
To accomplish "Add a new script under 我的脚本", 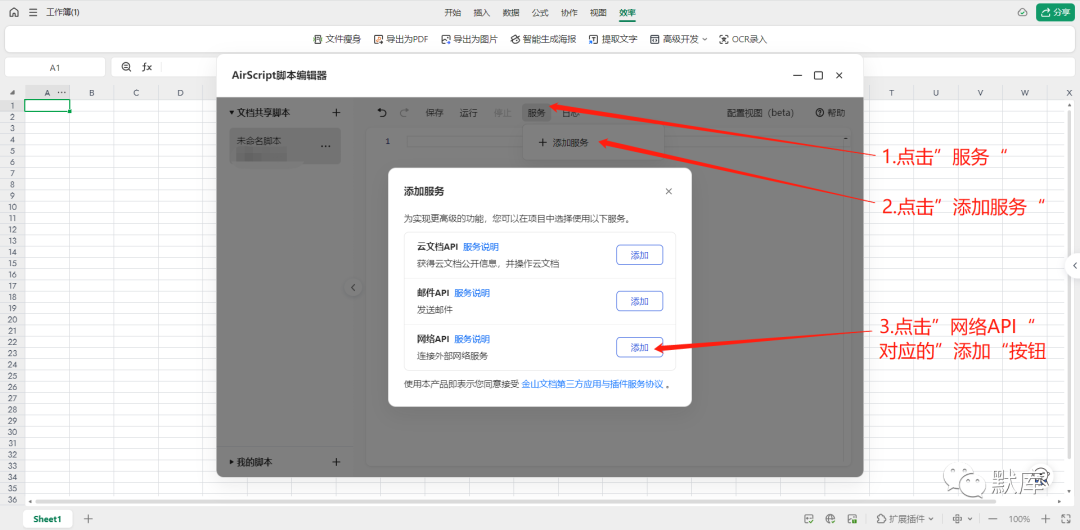I will [x=336, y=462].
